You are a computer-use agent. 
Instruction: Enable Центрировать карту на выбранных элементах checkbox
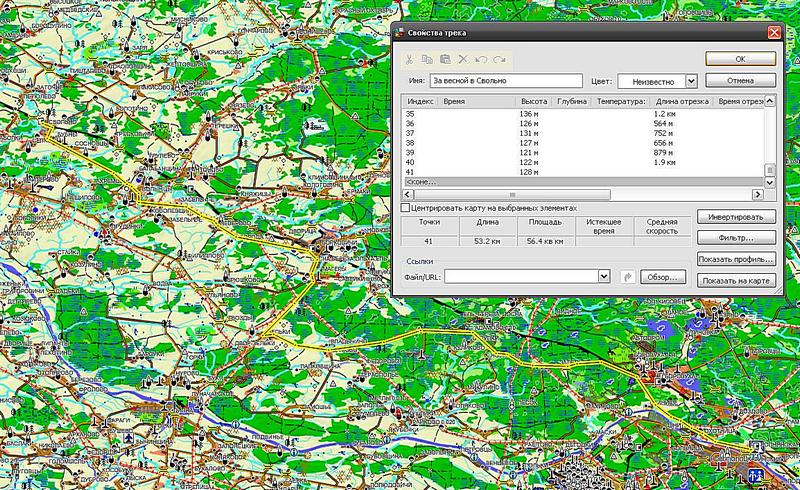(406, 208)
